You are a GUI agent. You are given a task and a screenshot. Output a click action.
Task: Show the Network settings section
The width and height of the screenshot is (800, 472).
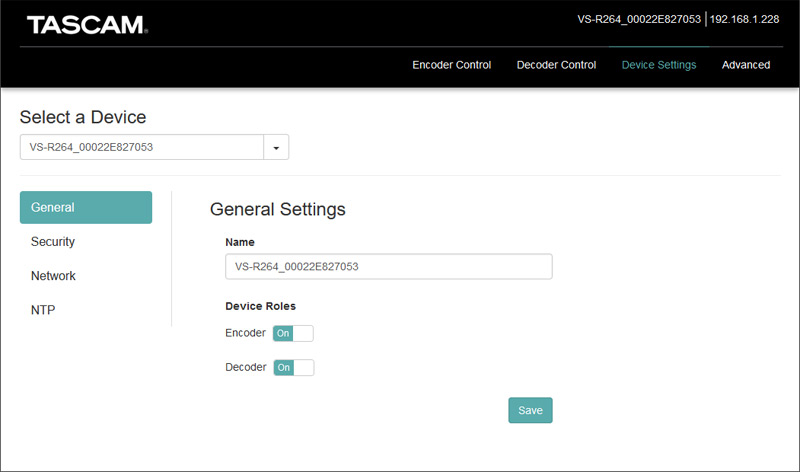(53, 276)
